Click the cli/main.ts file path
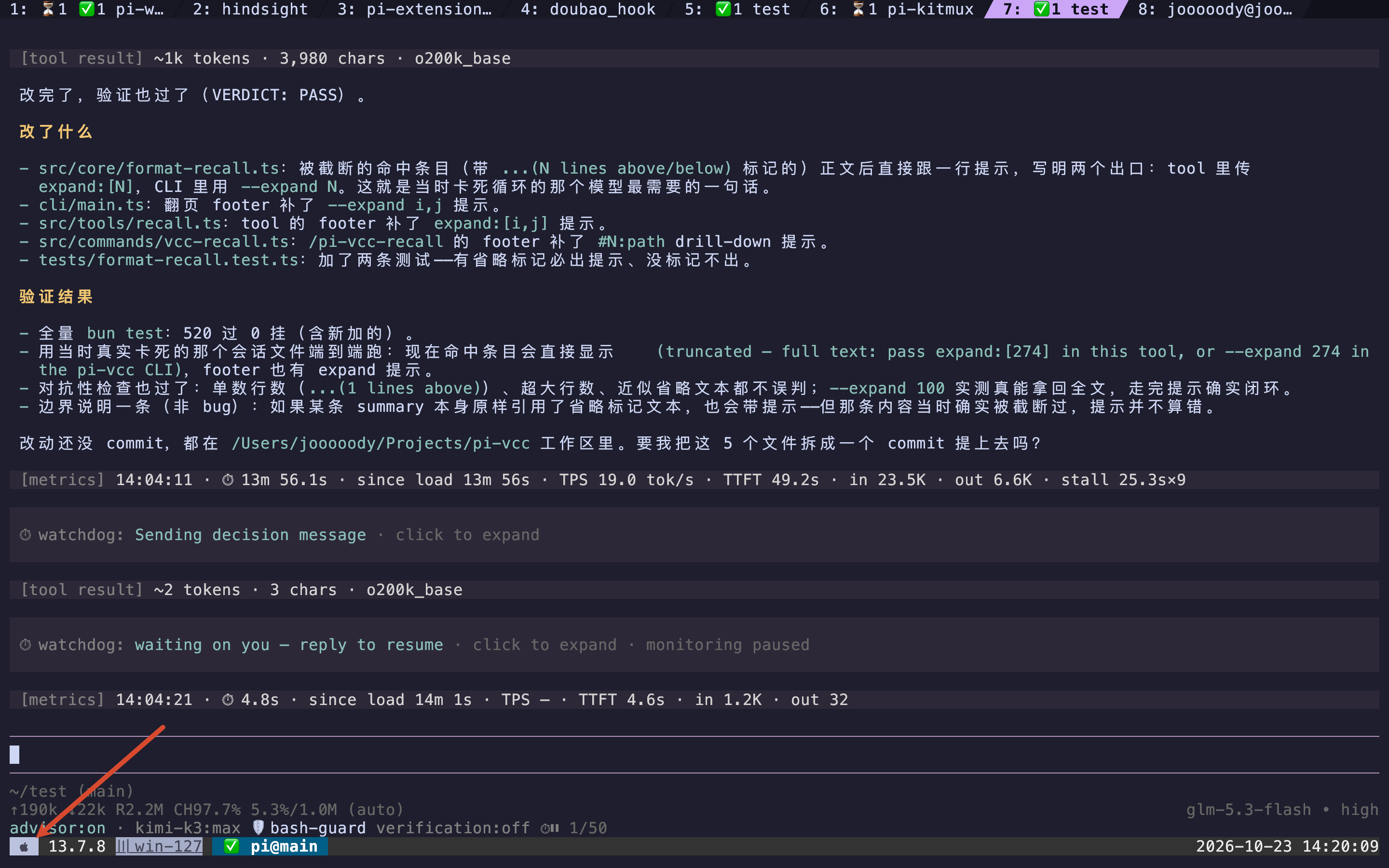This screenshot has width=1389, height=868. pyautogui.click(x=92, y=205)
